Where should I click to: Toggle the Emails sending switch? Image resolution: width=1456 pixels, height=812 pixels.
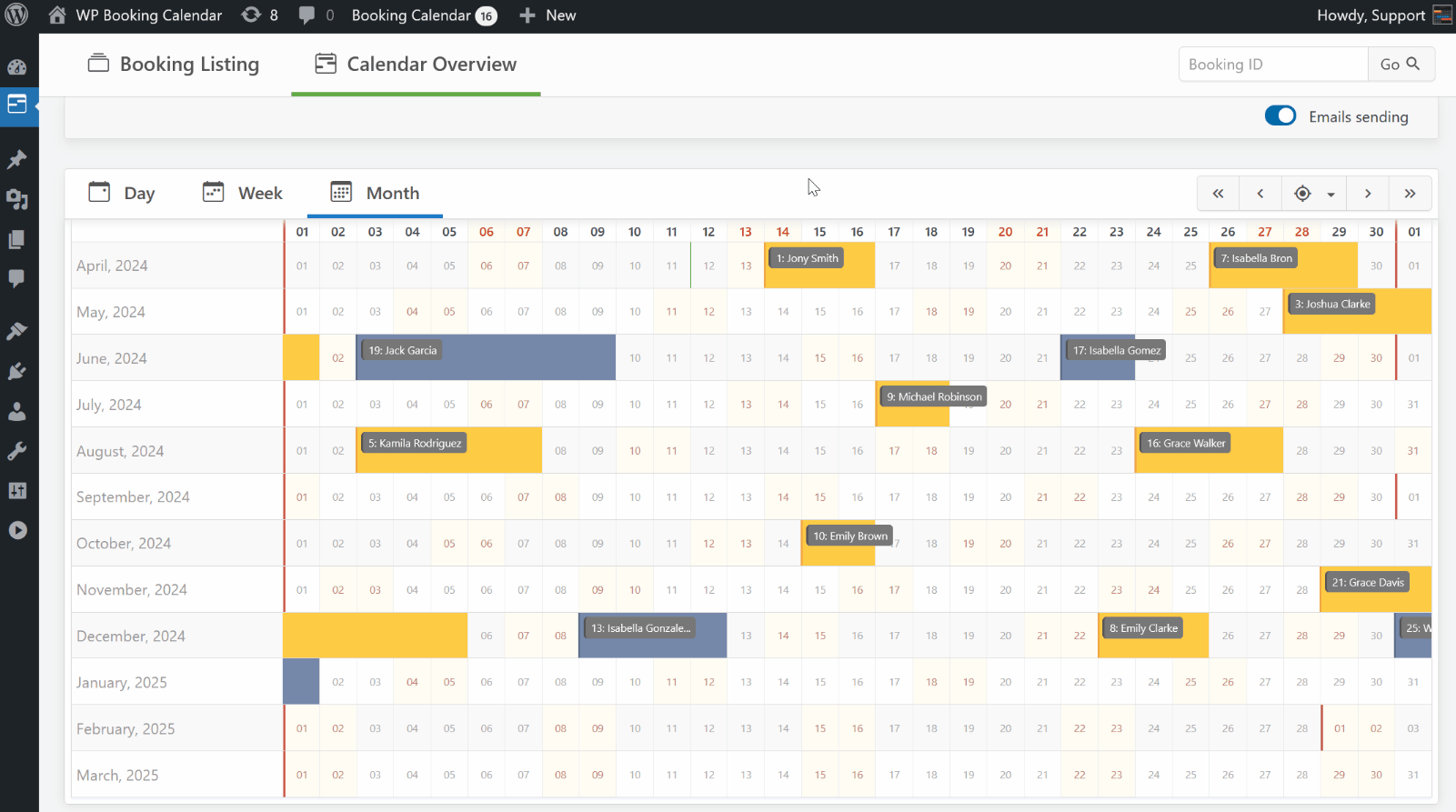(1280, 116)
